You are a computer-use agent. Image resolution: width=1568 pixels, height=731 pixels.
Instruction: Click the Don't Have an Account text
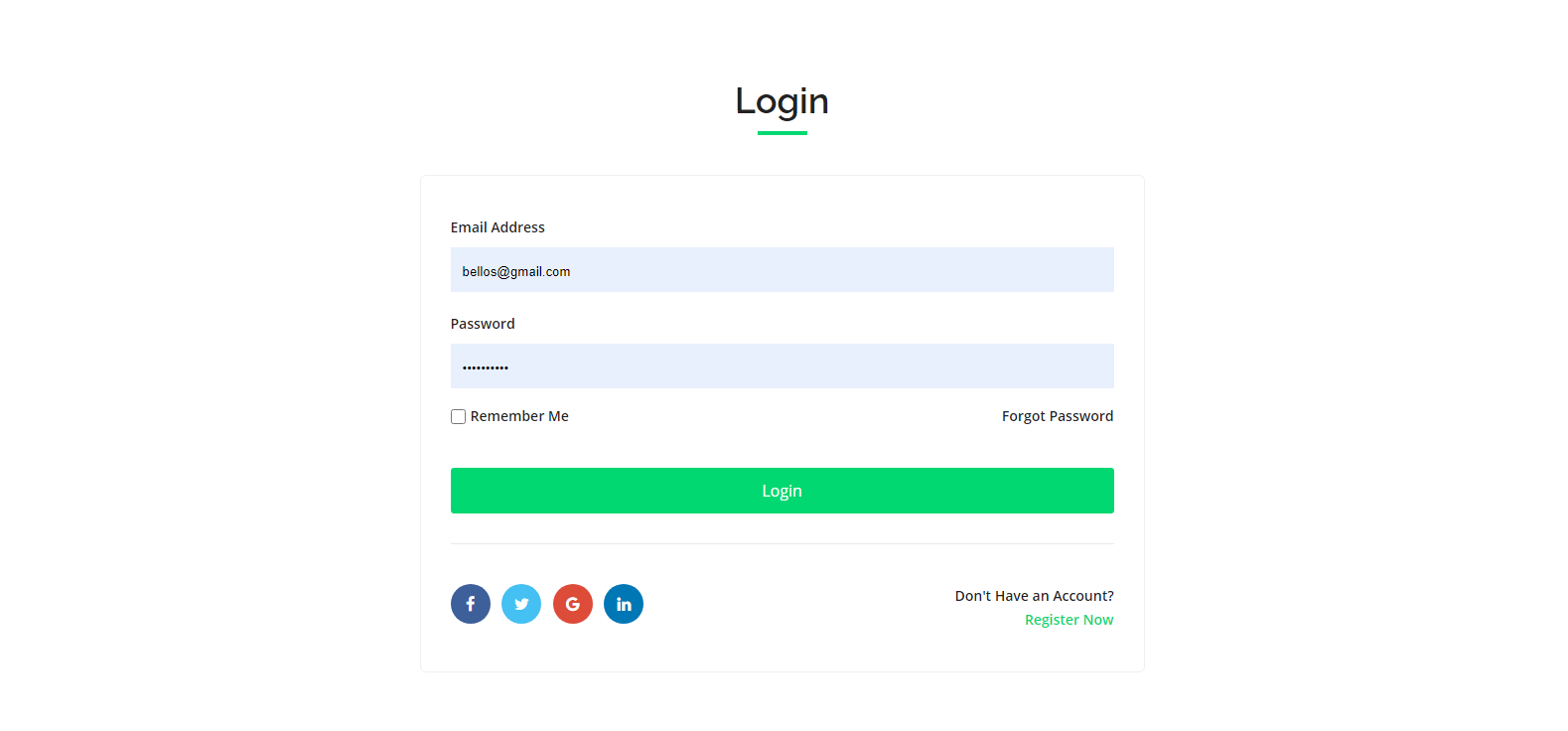[1035, 596]
